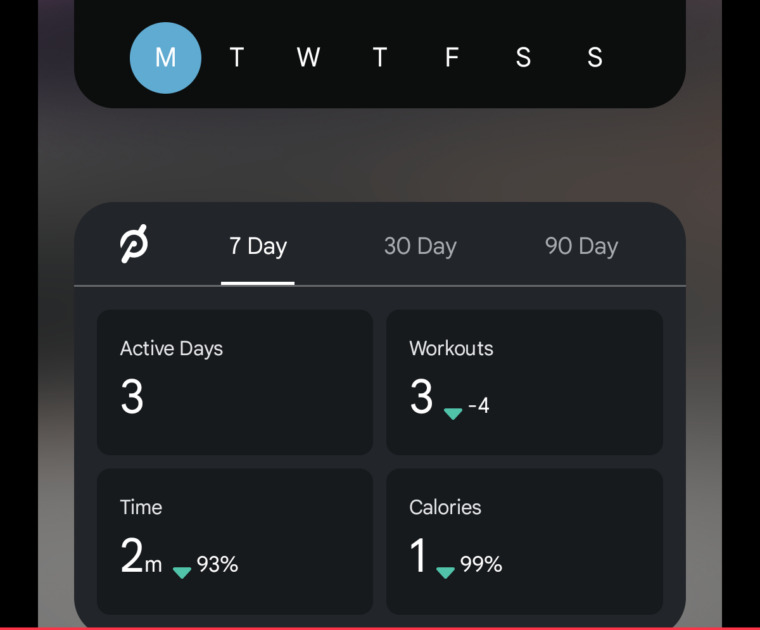Tap the Time stat card

(x=235, y=541)
